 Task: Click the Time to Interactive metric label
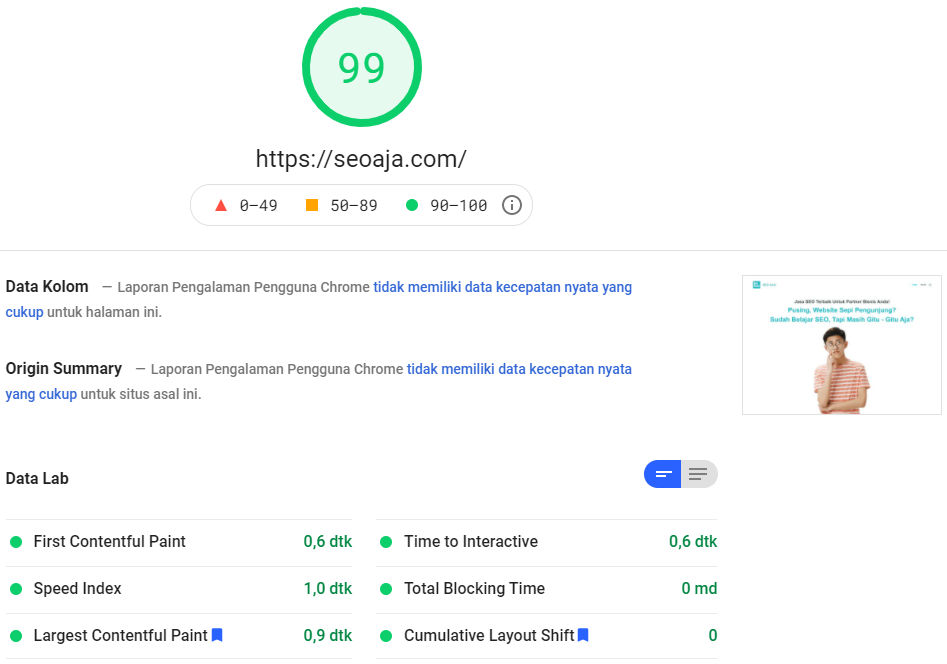471,541
